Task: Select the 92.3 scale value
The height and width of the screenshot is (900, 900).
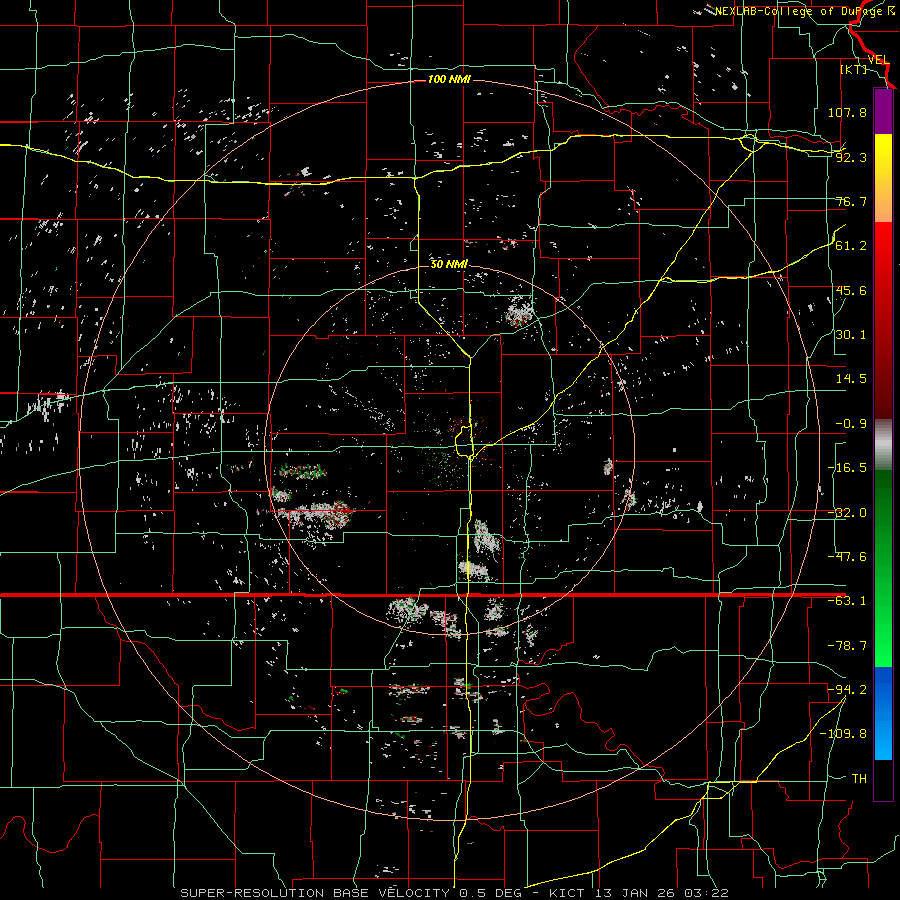Action: 851,157
